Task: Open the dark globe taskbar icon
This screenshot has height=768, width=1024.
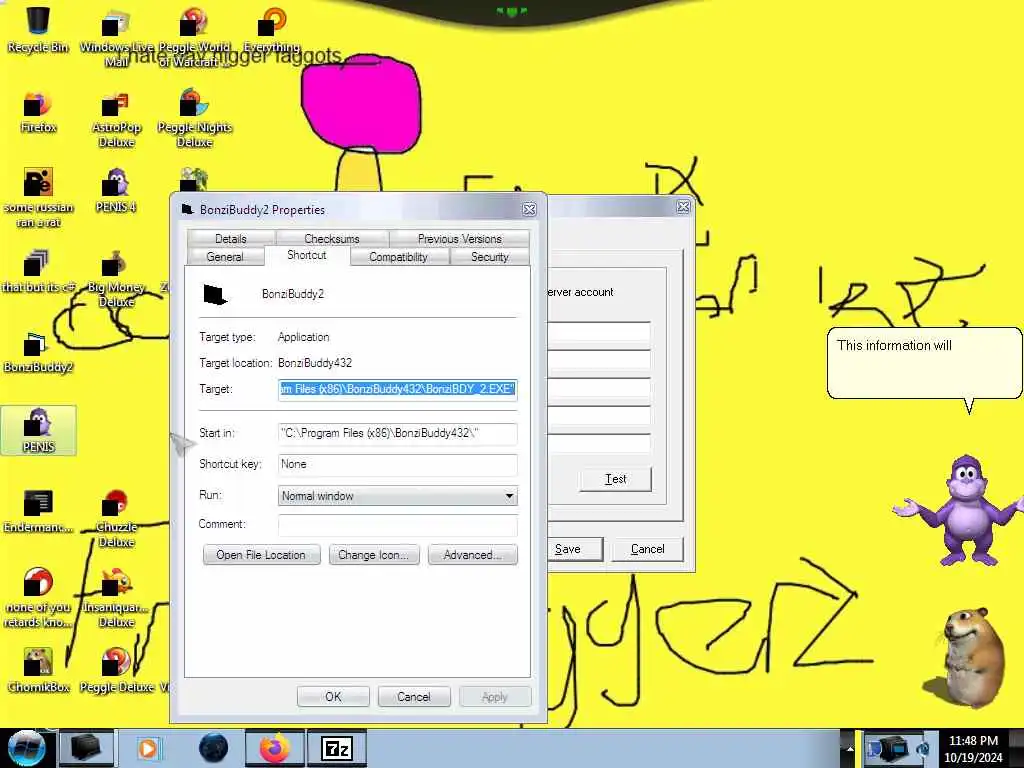Action: (x=213, y=748)
